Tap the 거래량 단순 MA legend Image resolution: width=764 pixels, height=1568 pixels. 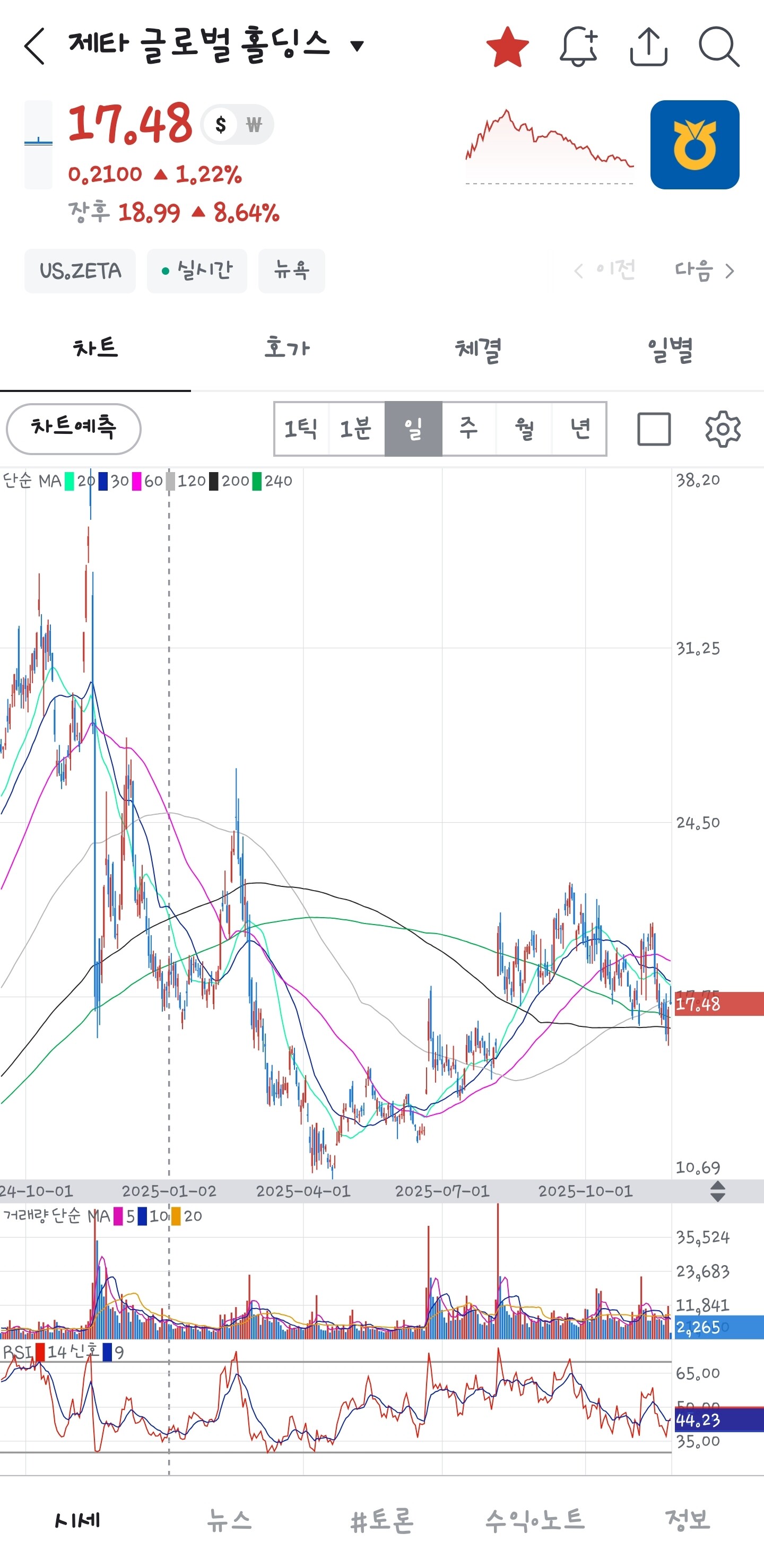click(57, 1216)
